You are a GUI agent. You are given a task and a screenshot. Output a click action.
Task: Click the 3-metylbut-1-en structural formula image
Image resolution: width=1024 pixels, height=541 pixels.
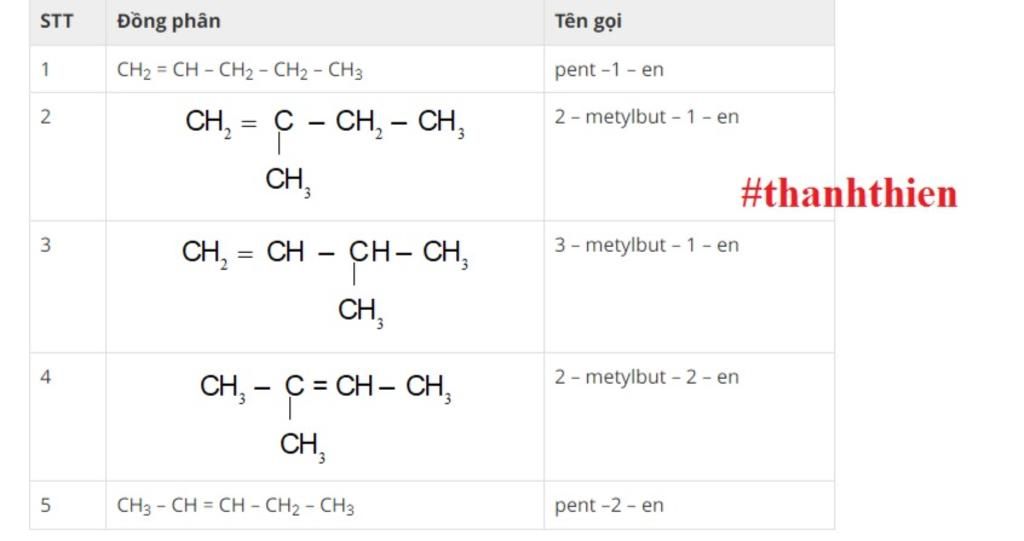click(x=325, y=284)
